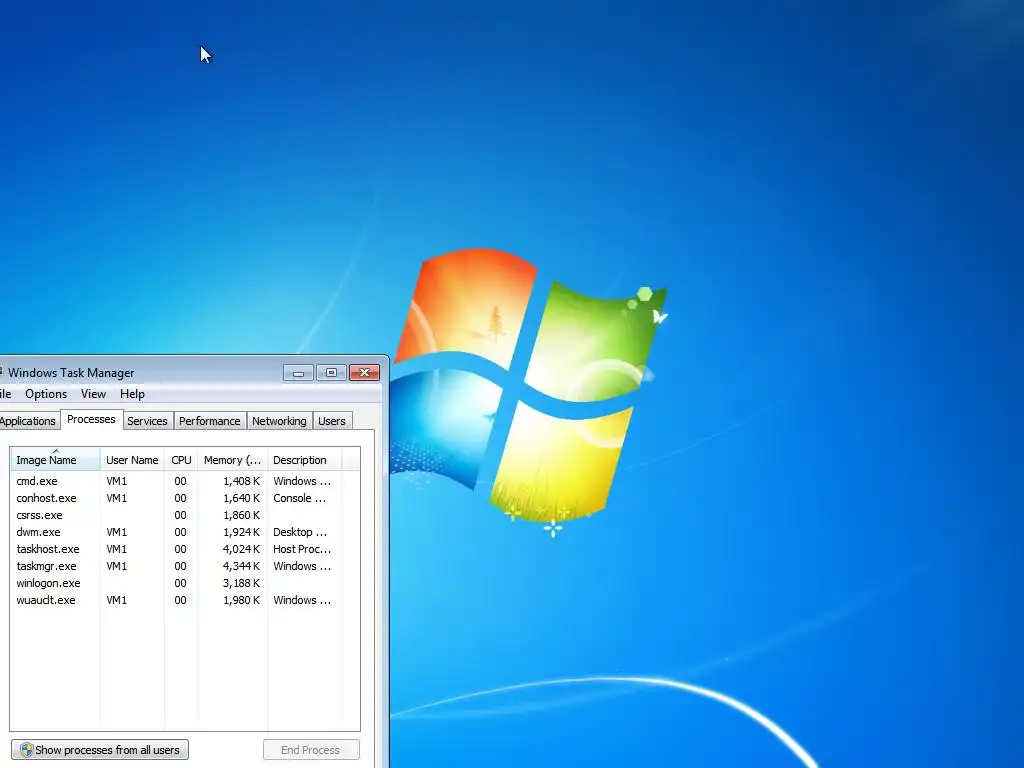
Task: Close the Windows Task Manager window
Action: pos(364,372)
